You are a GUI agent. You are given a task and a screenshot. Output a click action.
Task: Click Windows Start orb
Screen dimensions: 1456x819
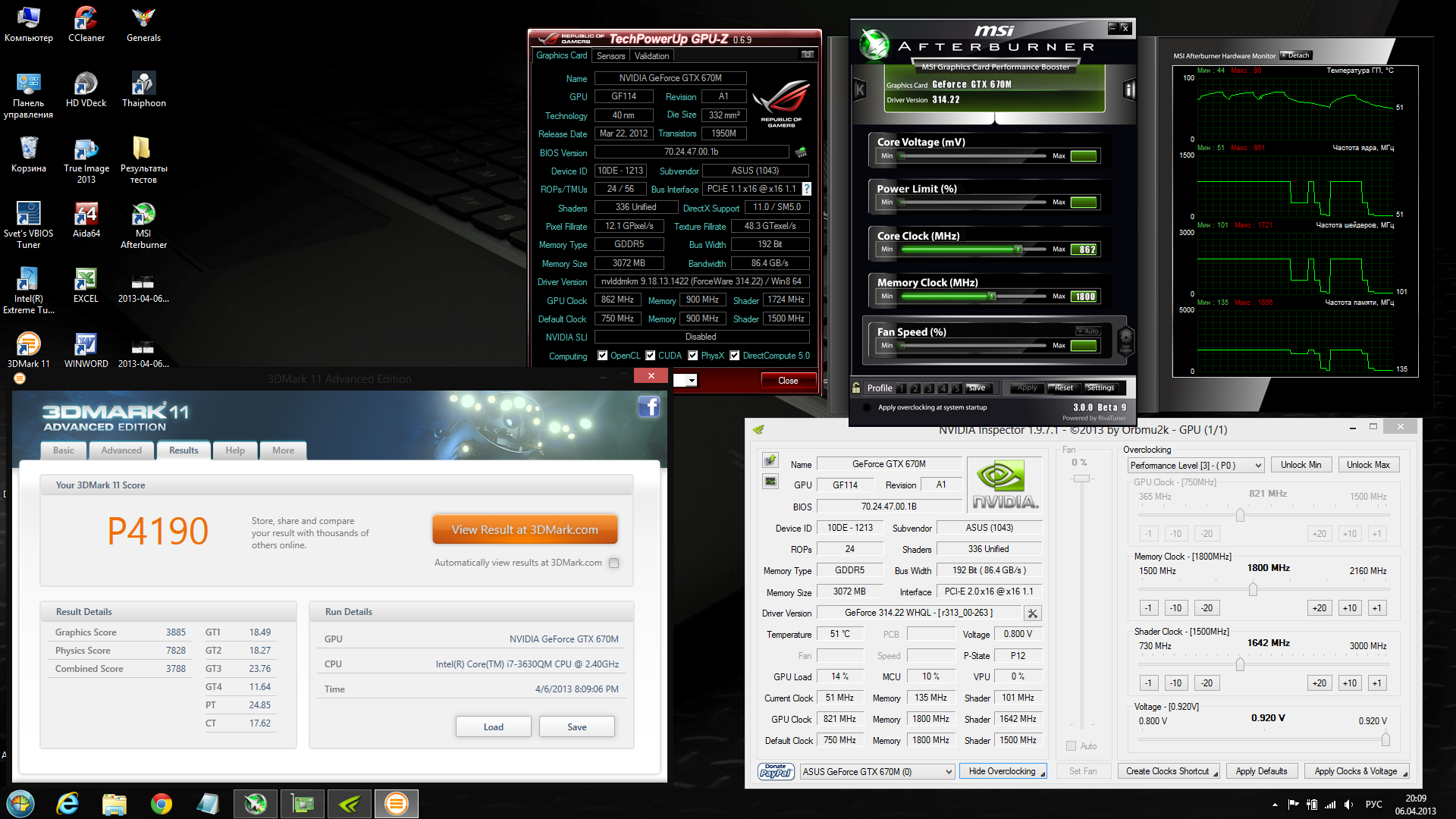[20, 803]
